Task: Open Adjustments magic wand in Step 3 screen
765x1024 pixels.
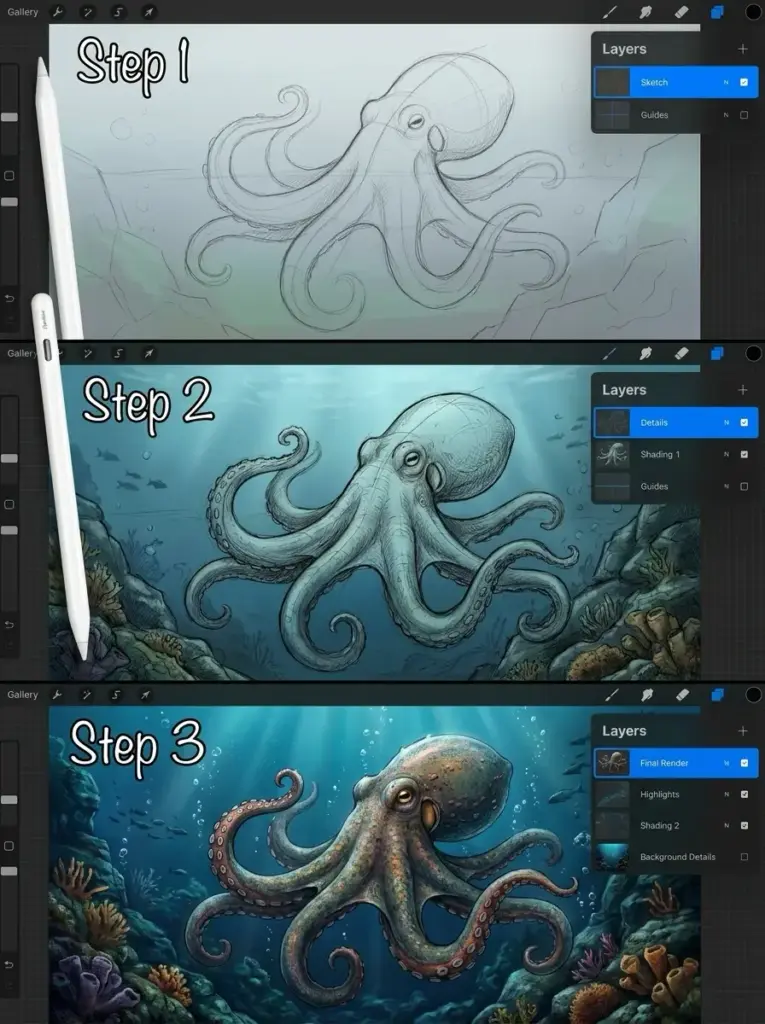Action: coord(86,695)
